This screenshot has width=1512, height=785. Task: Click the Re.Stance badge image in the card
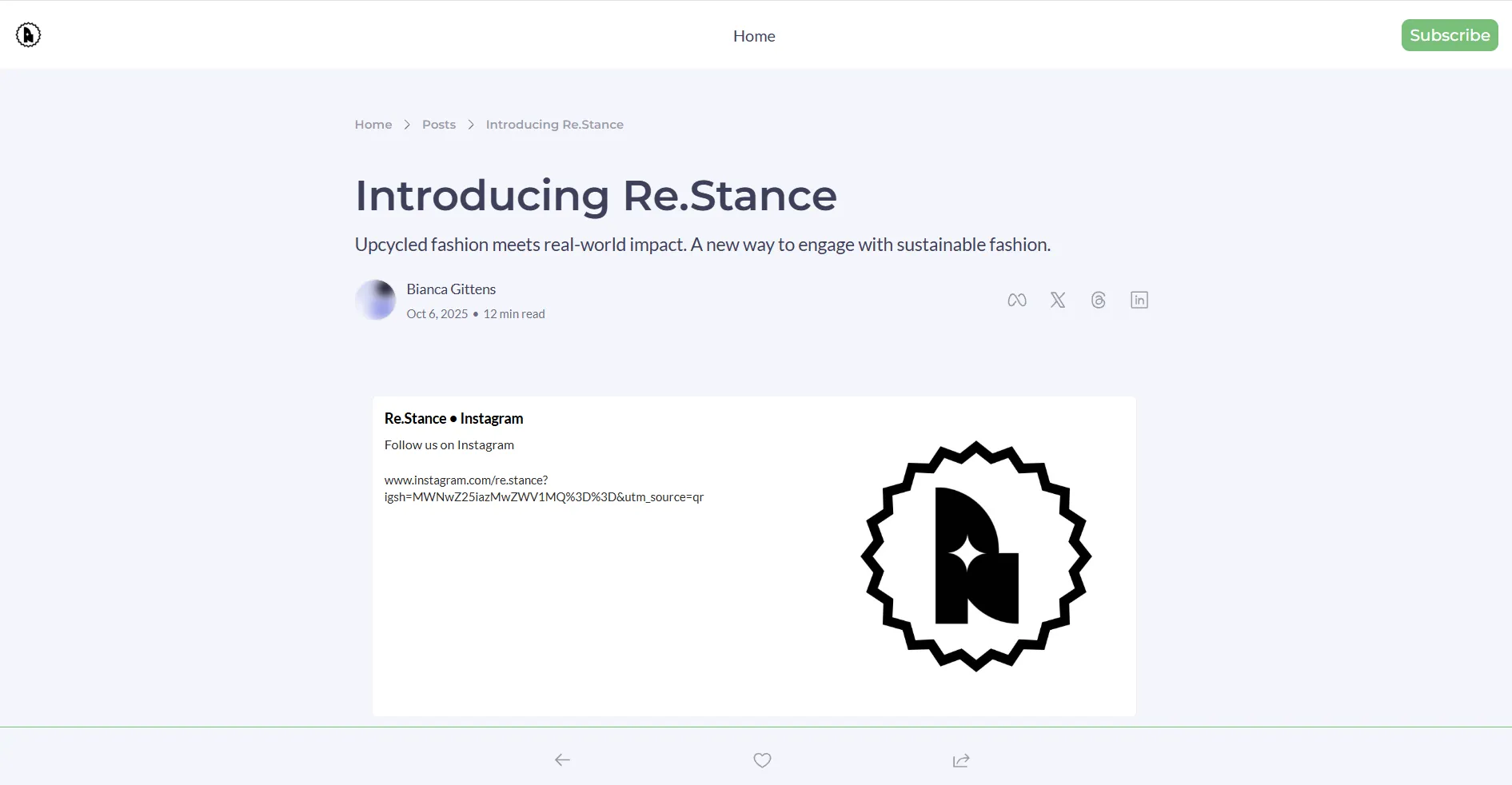pyautogui.click(x=976, y=556)
